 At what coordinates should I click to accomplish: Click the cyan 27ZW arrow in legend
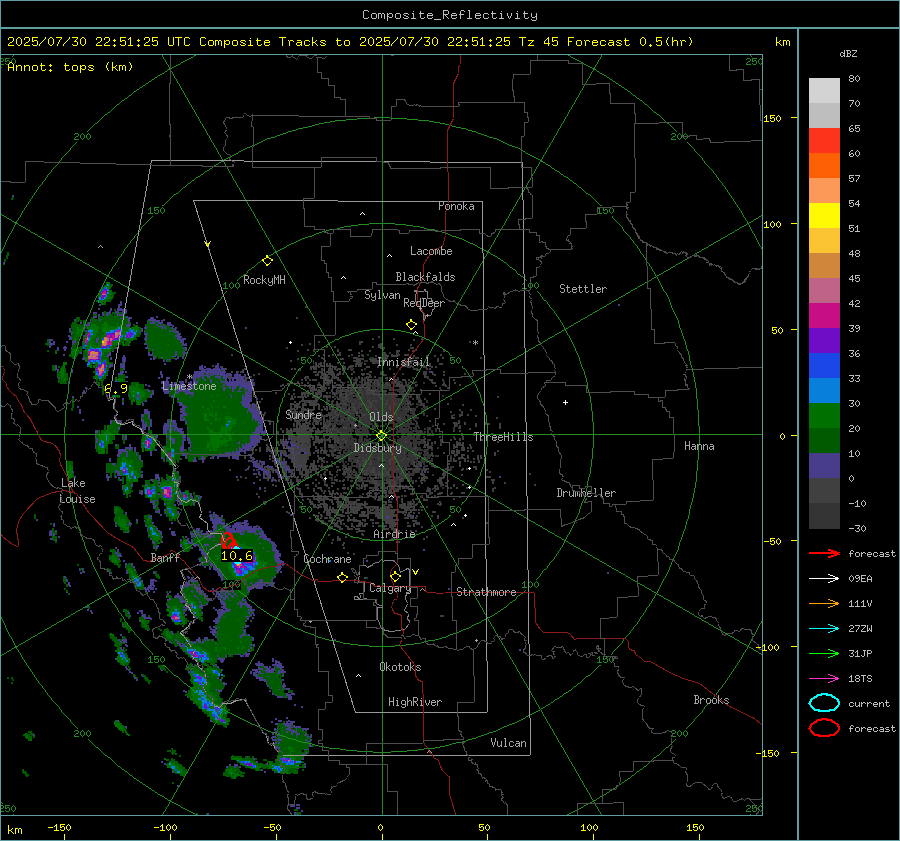(824, 629)
